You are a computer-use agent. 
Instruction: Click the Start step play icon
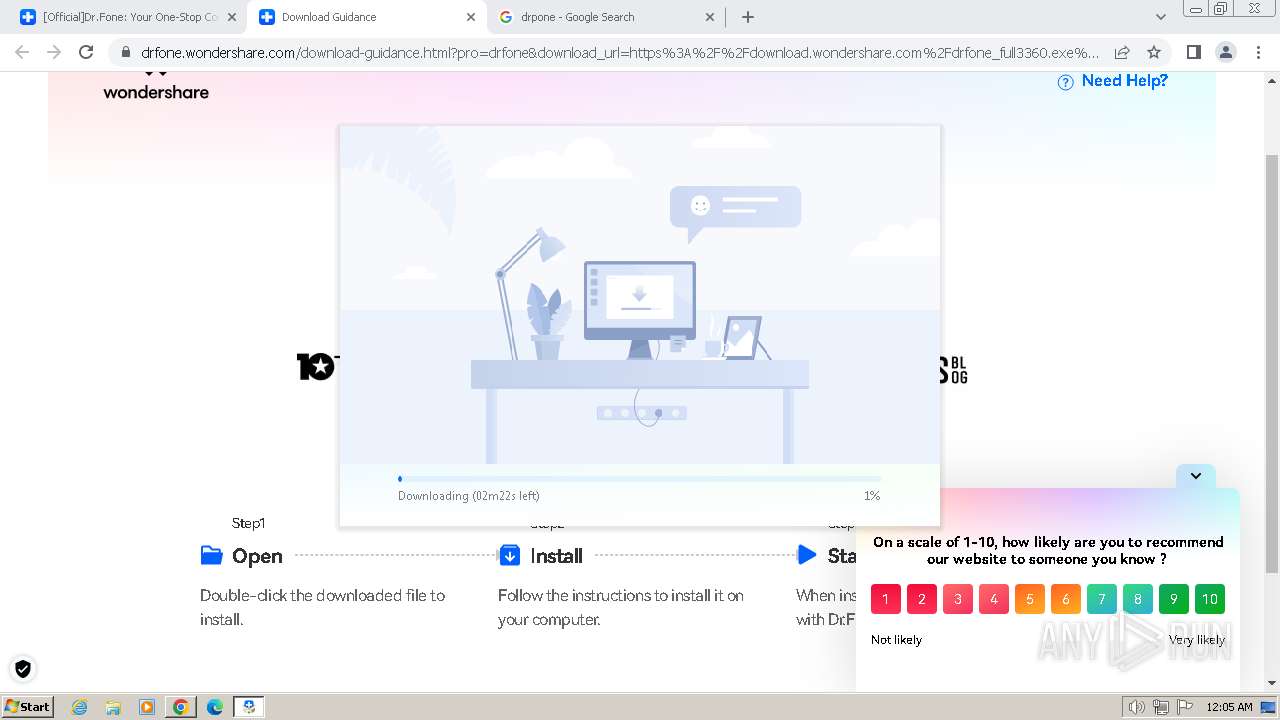click(x=806, y=554)
